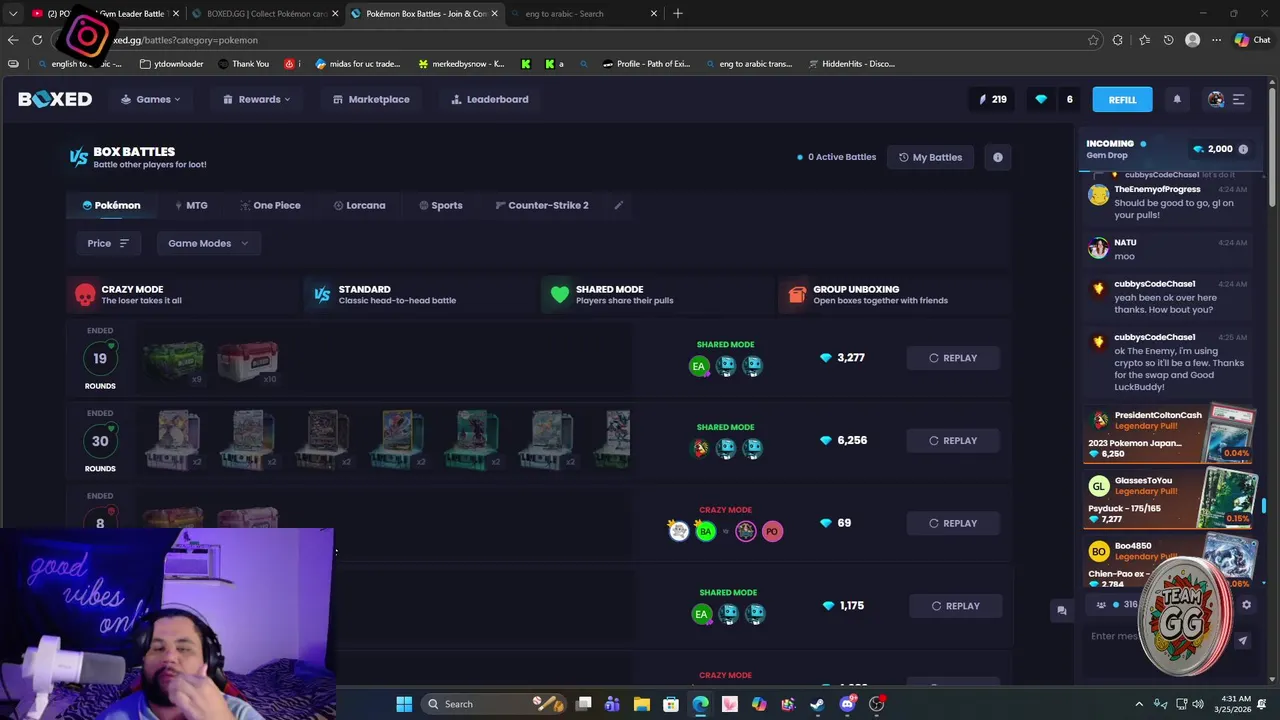This screenshot has height=720, width=1280.
Task: Click the Group Unboxing box icon
Action: click(797, 295)
